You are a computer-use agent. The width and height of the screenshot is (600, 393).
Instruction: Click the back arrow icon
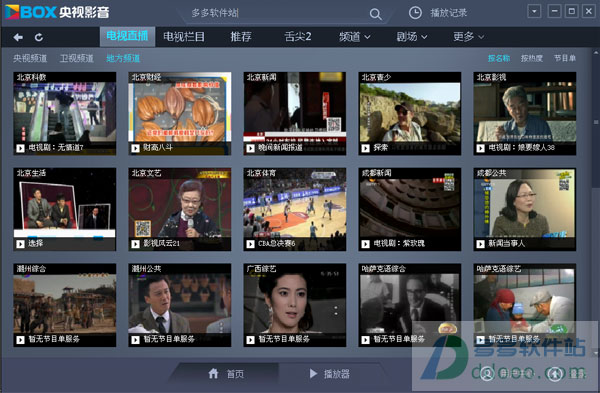pyautogui.click(x=18, y=37)
